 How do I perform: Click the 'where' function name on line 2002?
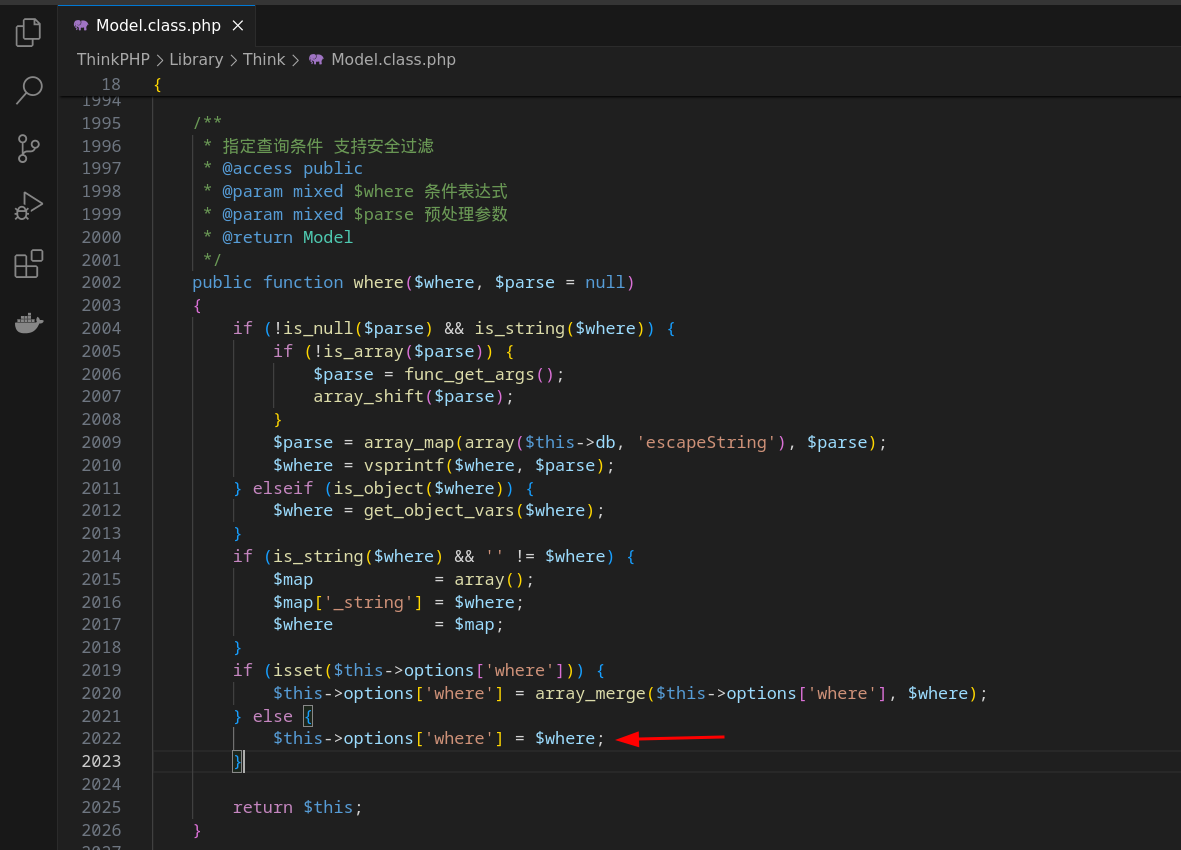pyautogui.click(x=378, y=282)
